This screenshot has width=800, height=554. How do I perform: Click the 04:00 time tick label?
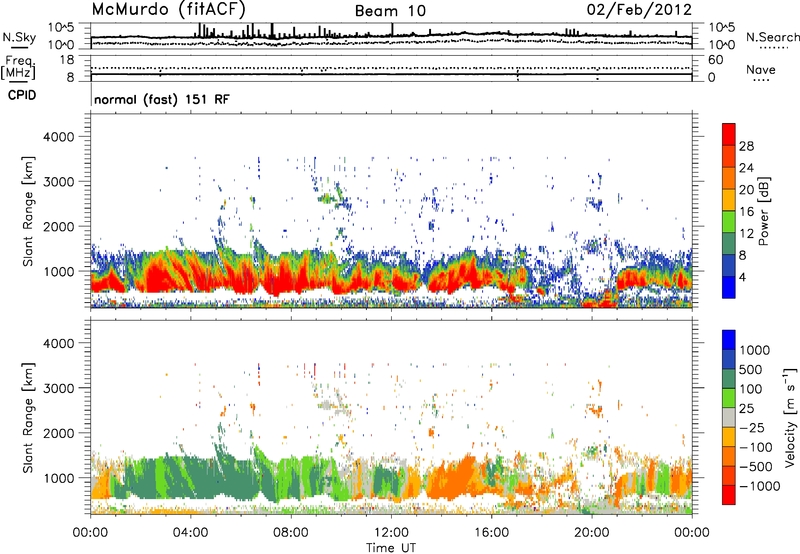(190, 533)
